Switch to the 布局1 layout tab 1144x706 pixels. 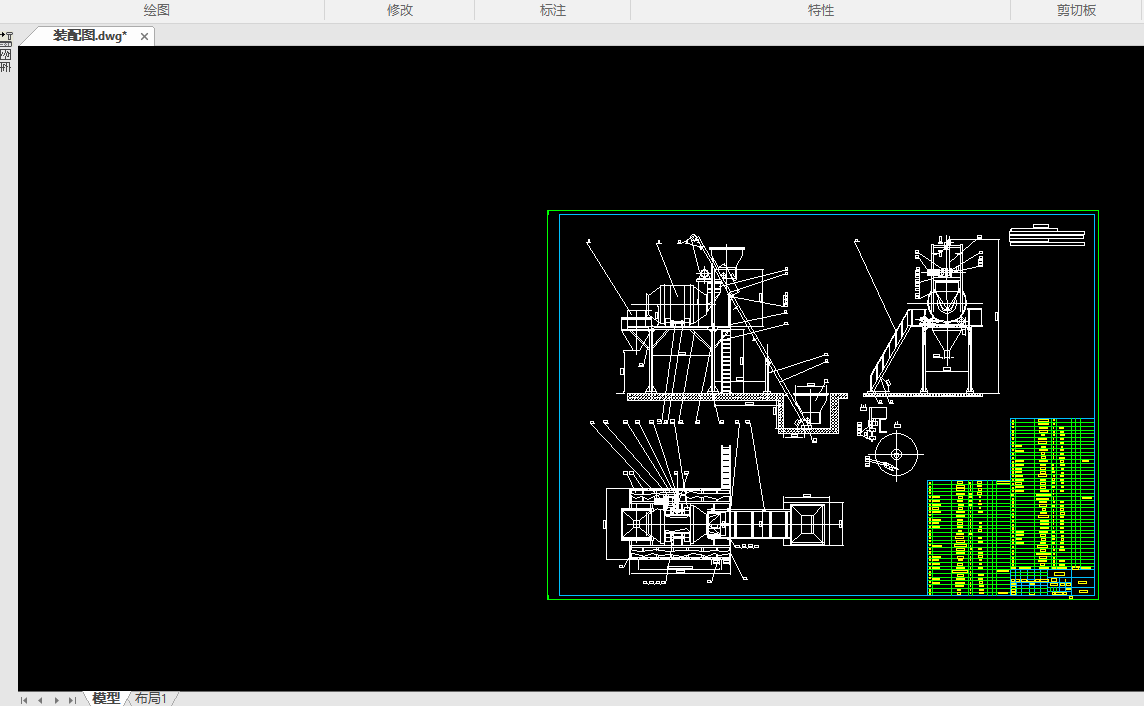pyautogui.click(x=151, y=698)
